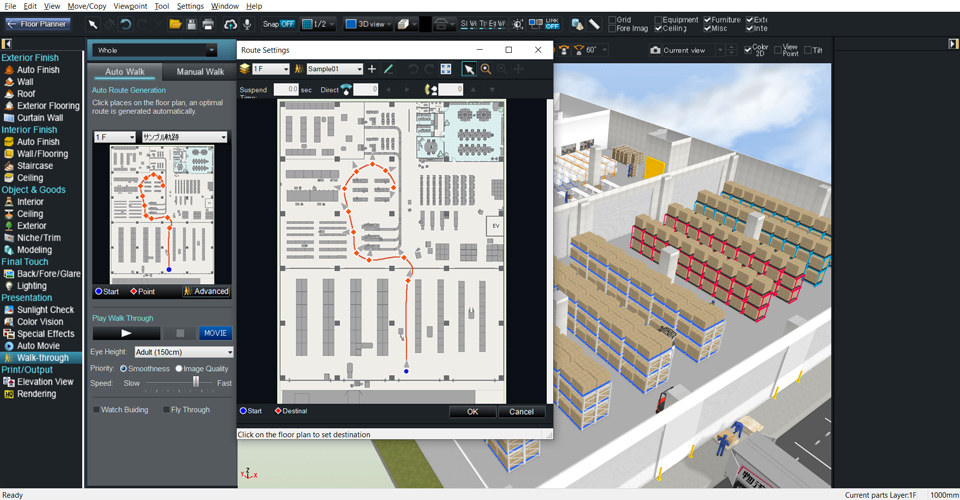This screenshot has width=960, height=500.
Task: Click the zoom magnifier icon in Route Settings
Action: pyautogui.click(x=486, y=69)
